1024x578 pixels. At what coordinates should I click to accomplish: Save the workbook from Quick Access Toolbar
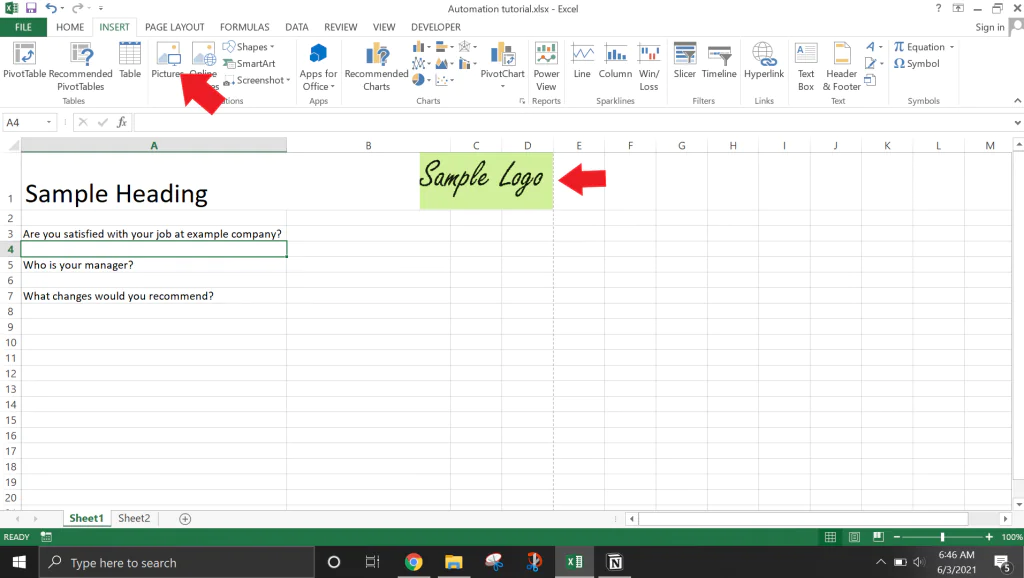point(31,8)
